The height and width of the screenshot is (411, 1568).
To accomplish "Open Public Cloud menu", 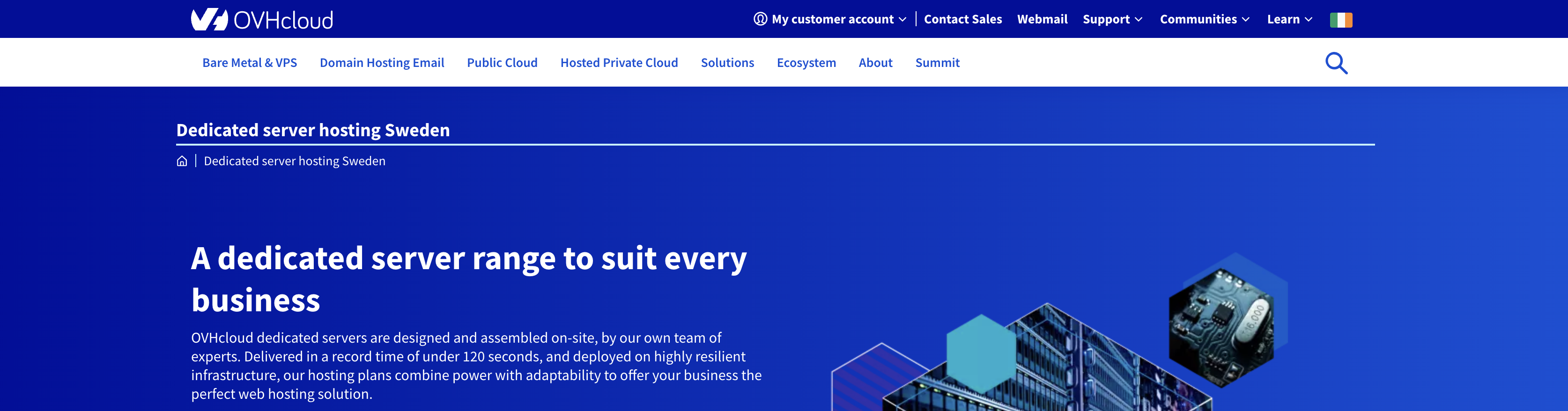I will (502, 63).
